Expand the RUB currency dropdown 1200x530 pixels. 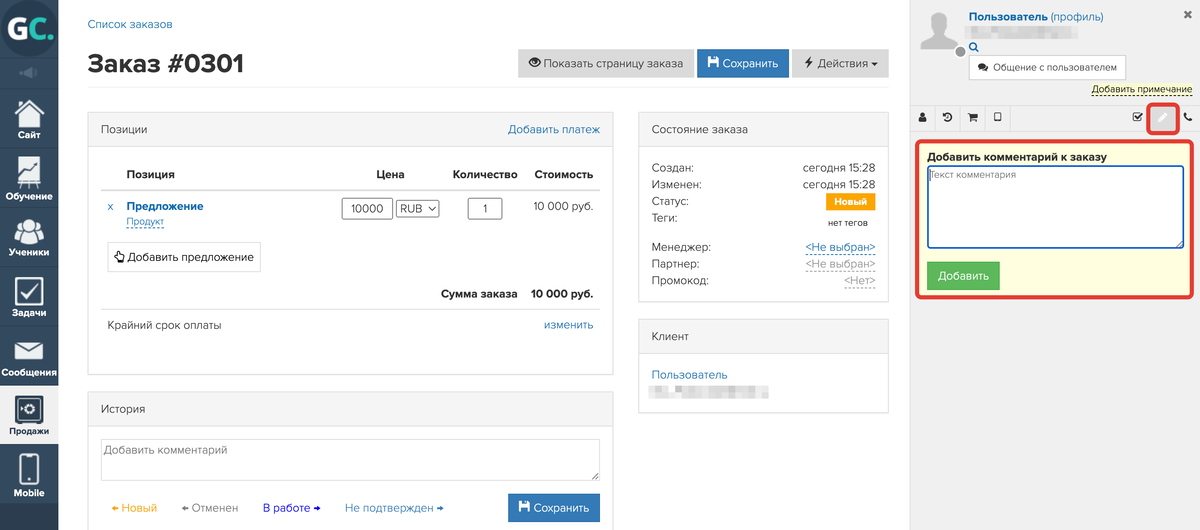(418, 209)
